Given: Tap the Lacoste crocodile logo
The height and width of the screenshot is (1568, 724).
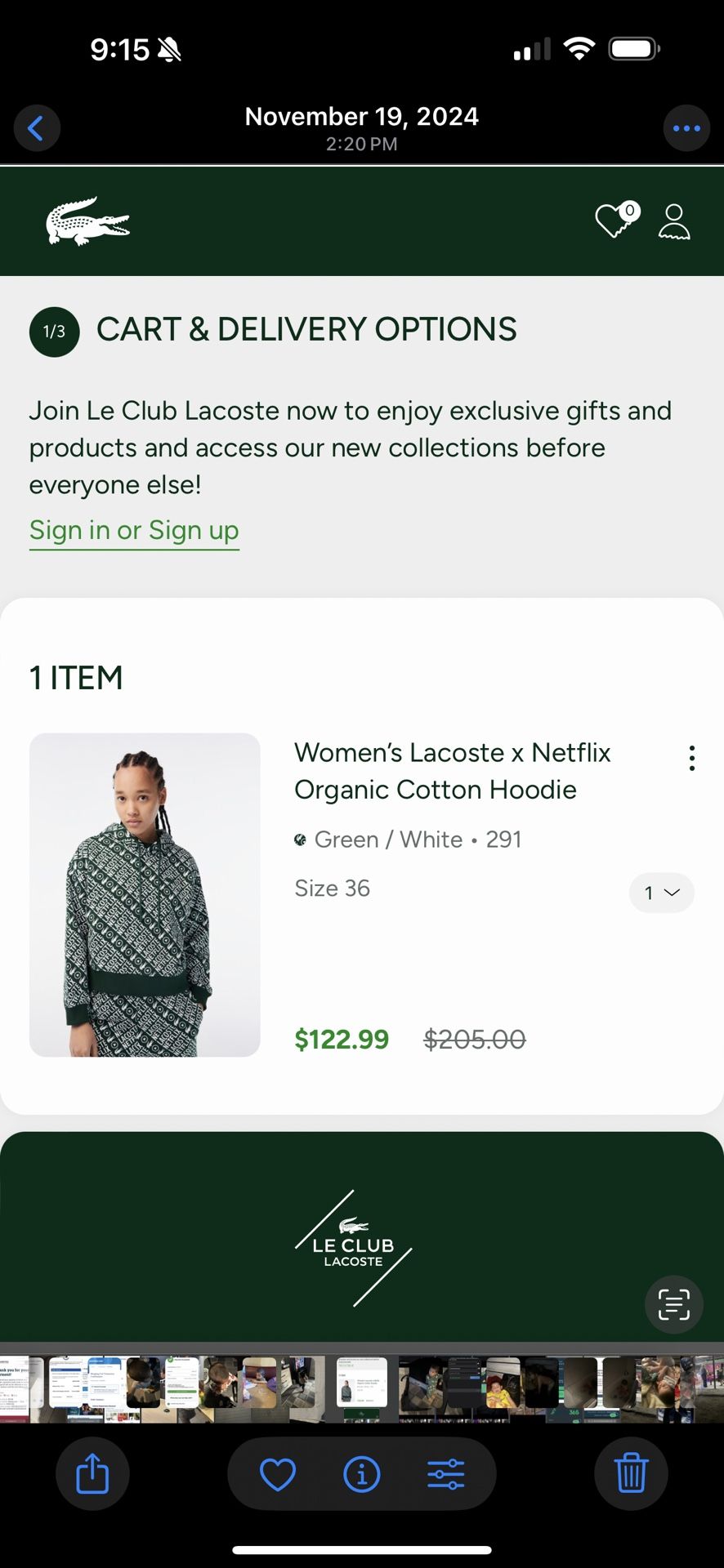Looking at the screenshot, I should (87, 221).
